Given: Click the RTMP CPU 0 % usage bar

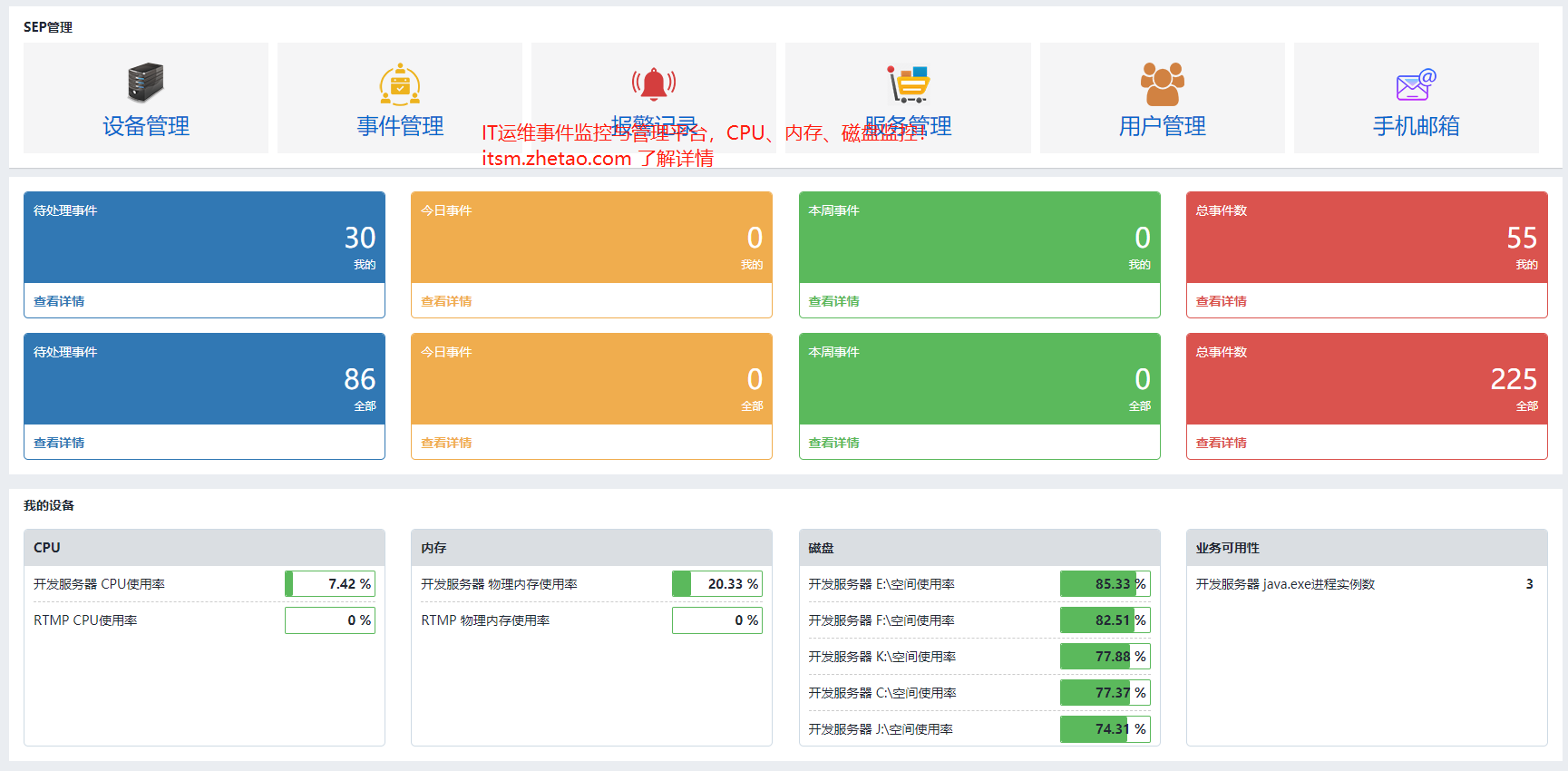Looking at the screenshot, I should click(x=330, y=620).
